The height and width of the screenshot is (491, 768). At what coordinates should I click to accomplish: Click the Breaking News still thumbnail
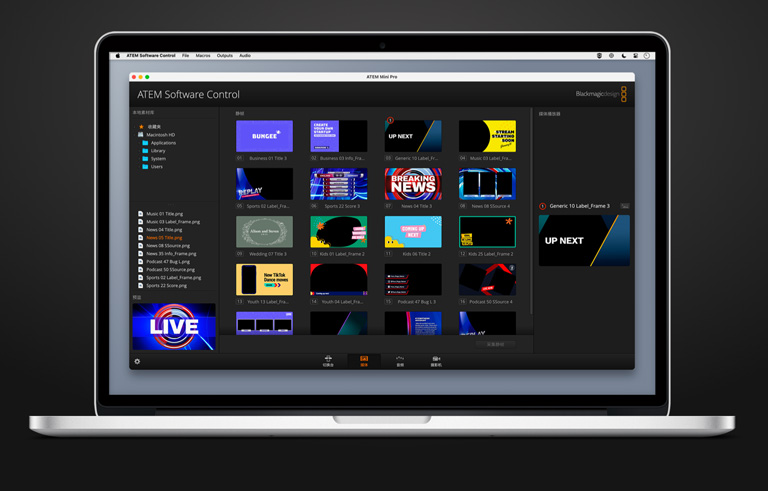click(x=413, y=184)
